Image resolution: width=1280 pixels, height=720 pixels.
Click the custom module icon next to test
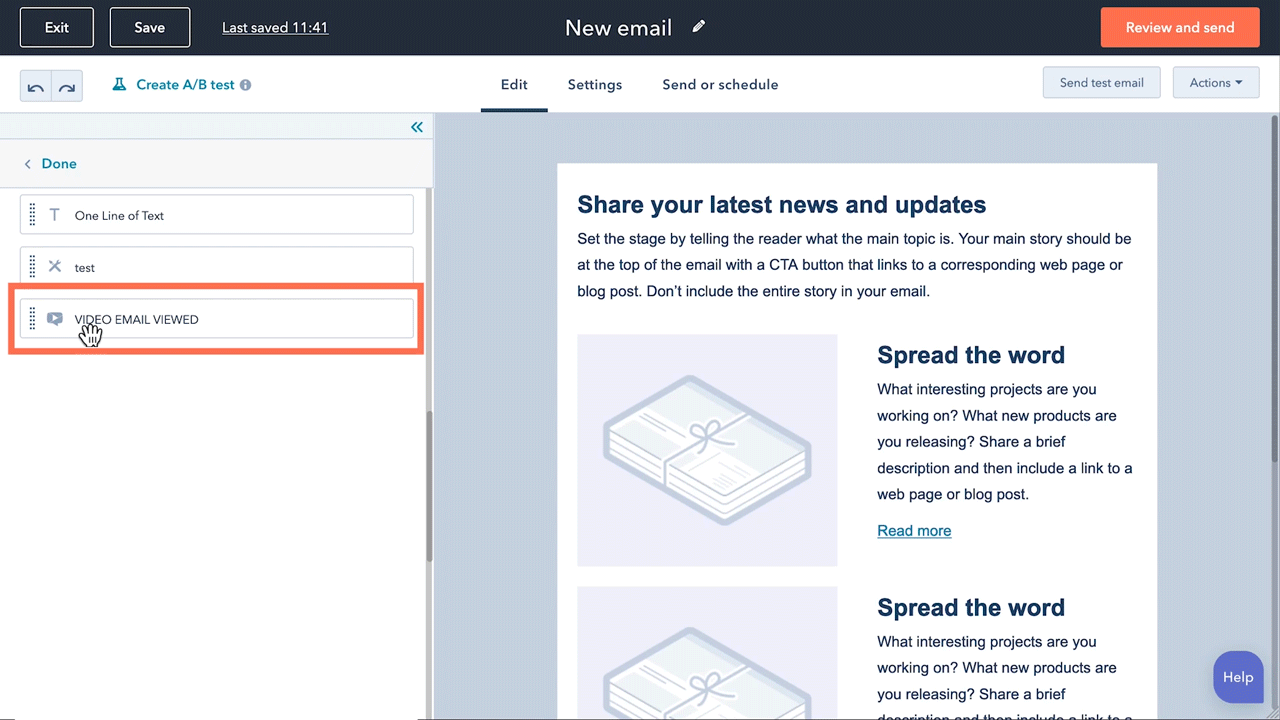(55, 267)
